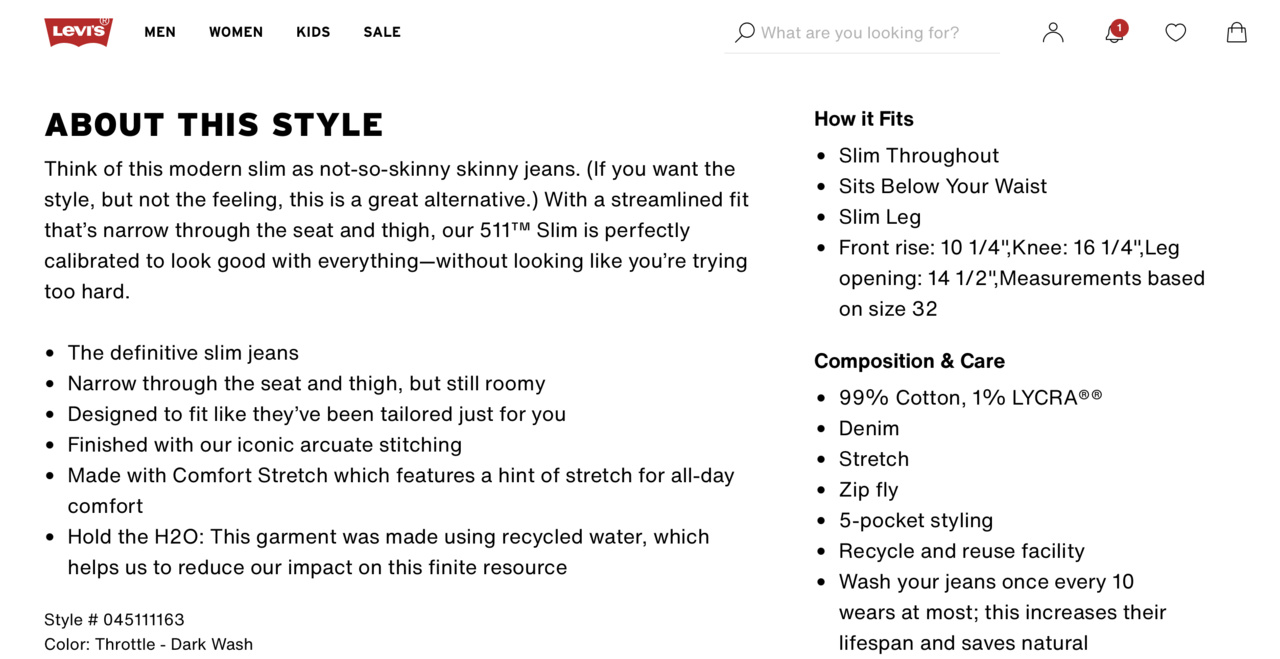Click 'The definitive slim jeans' bullet
The image size is (1280, 659).
(x=183, y=353)
